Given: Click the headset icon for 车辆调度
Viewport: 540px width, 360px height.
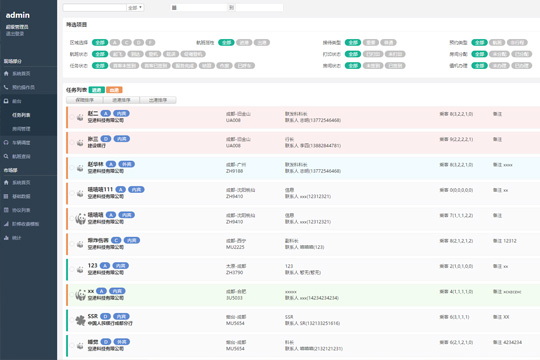Looking at the screenshot, I should tap(6, 142).
